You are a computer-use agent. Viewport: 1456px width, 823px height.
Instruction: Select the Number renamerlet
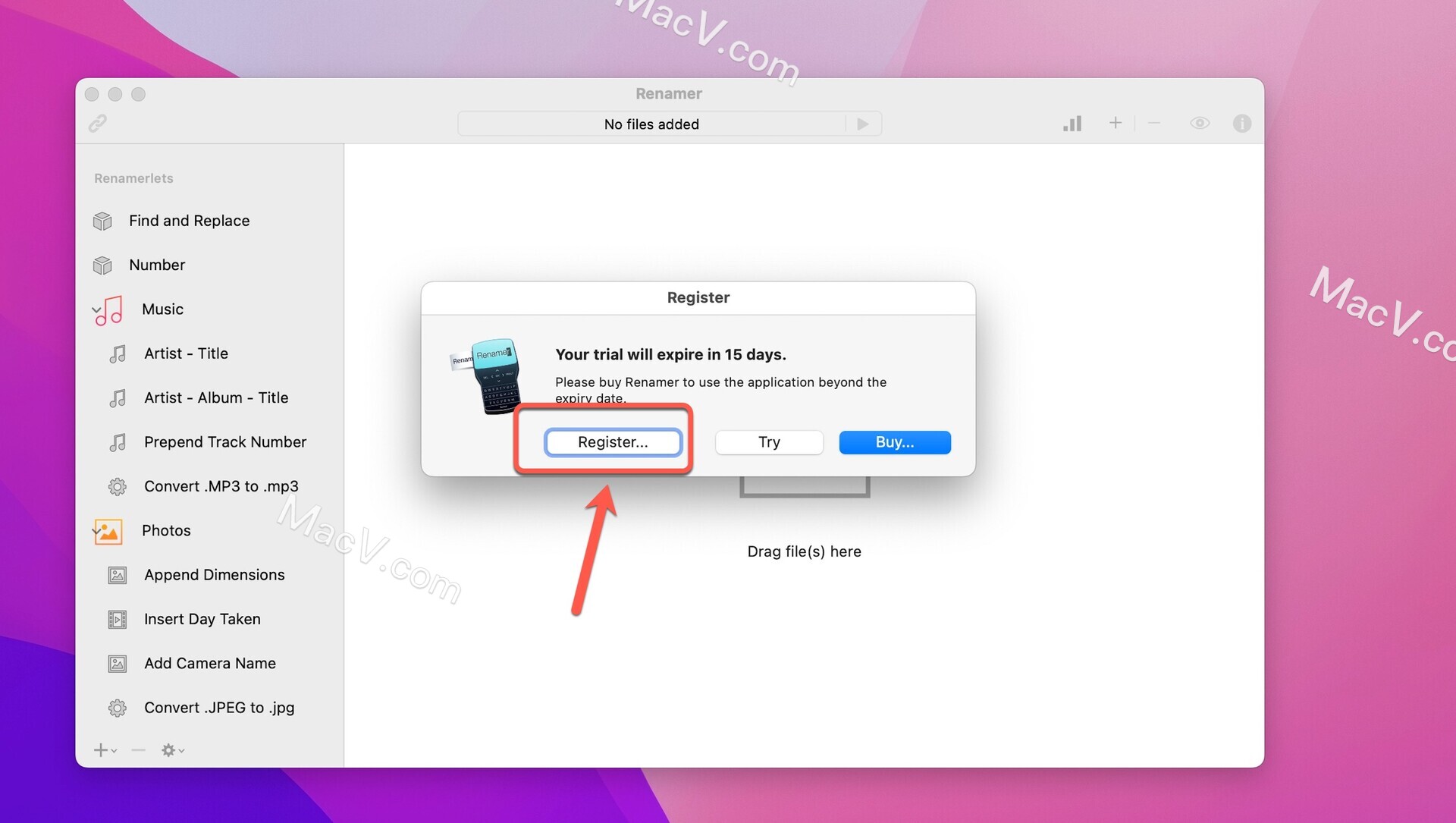[157, 265]
